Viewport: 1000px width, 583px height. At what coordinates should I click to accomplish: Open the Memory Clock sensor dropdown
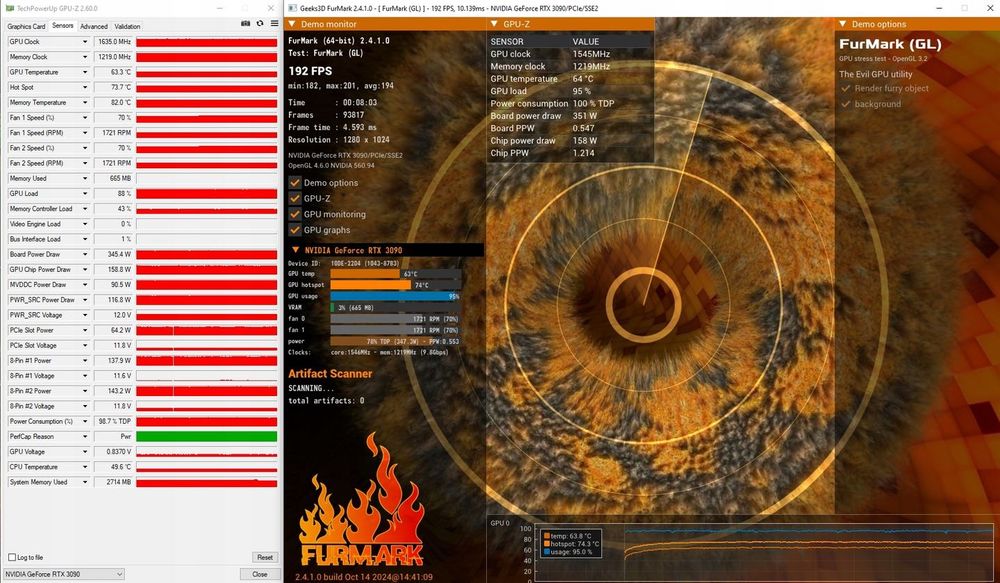click(x=85, y=57)
